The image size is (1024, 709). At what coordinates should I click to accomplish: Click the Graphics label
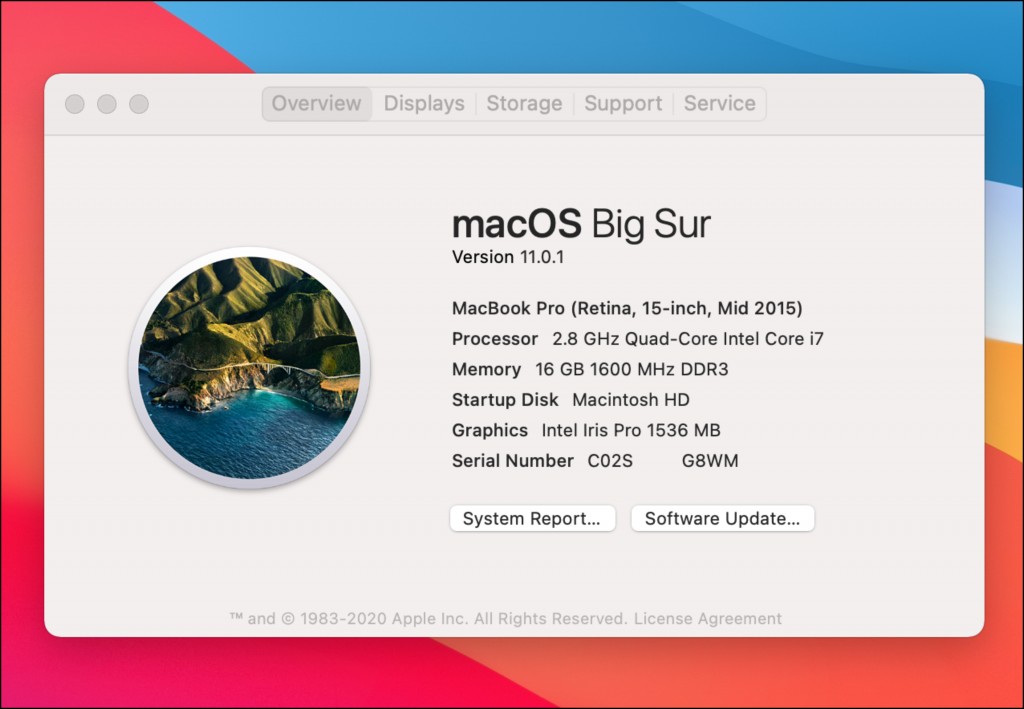490,430
